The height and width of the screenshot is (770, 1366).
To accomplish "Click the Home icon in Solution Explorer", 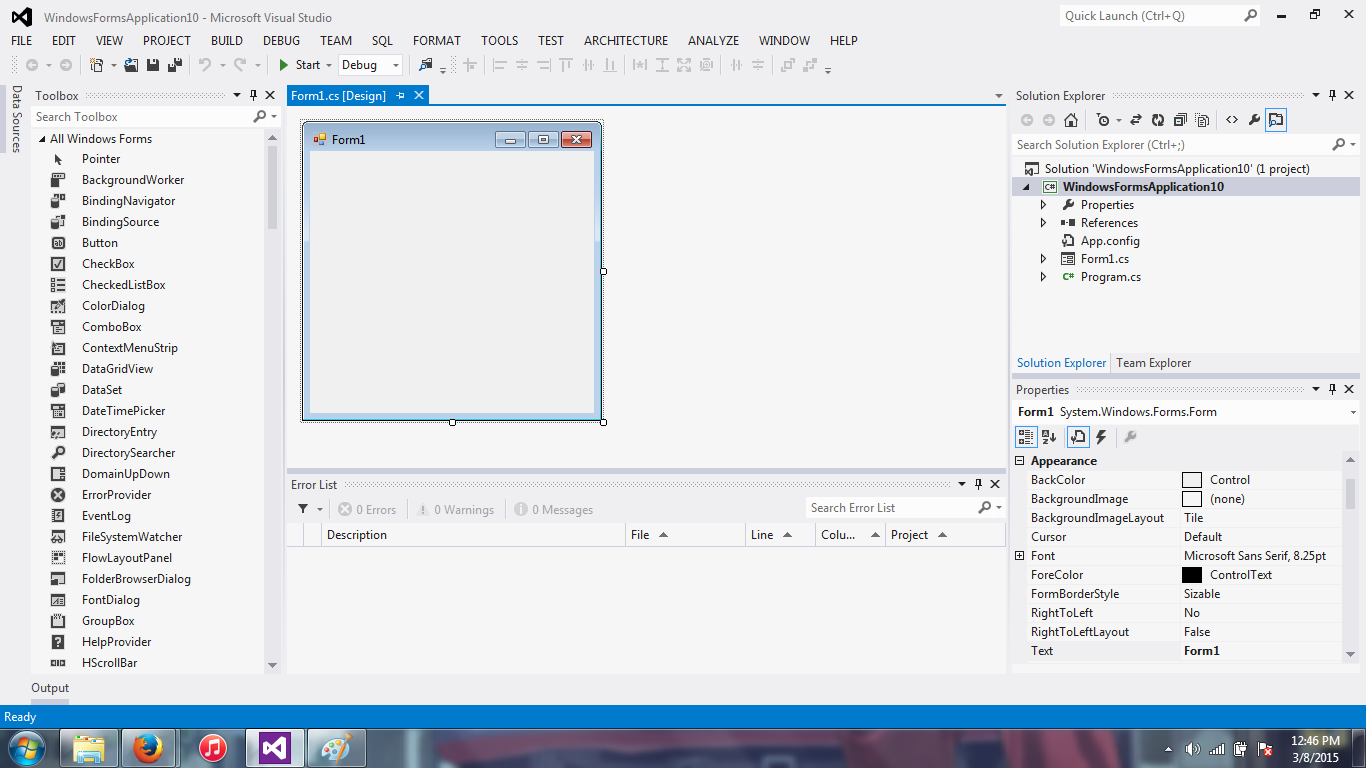I will [1071, 120].
